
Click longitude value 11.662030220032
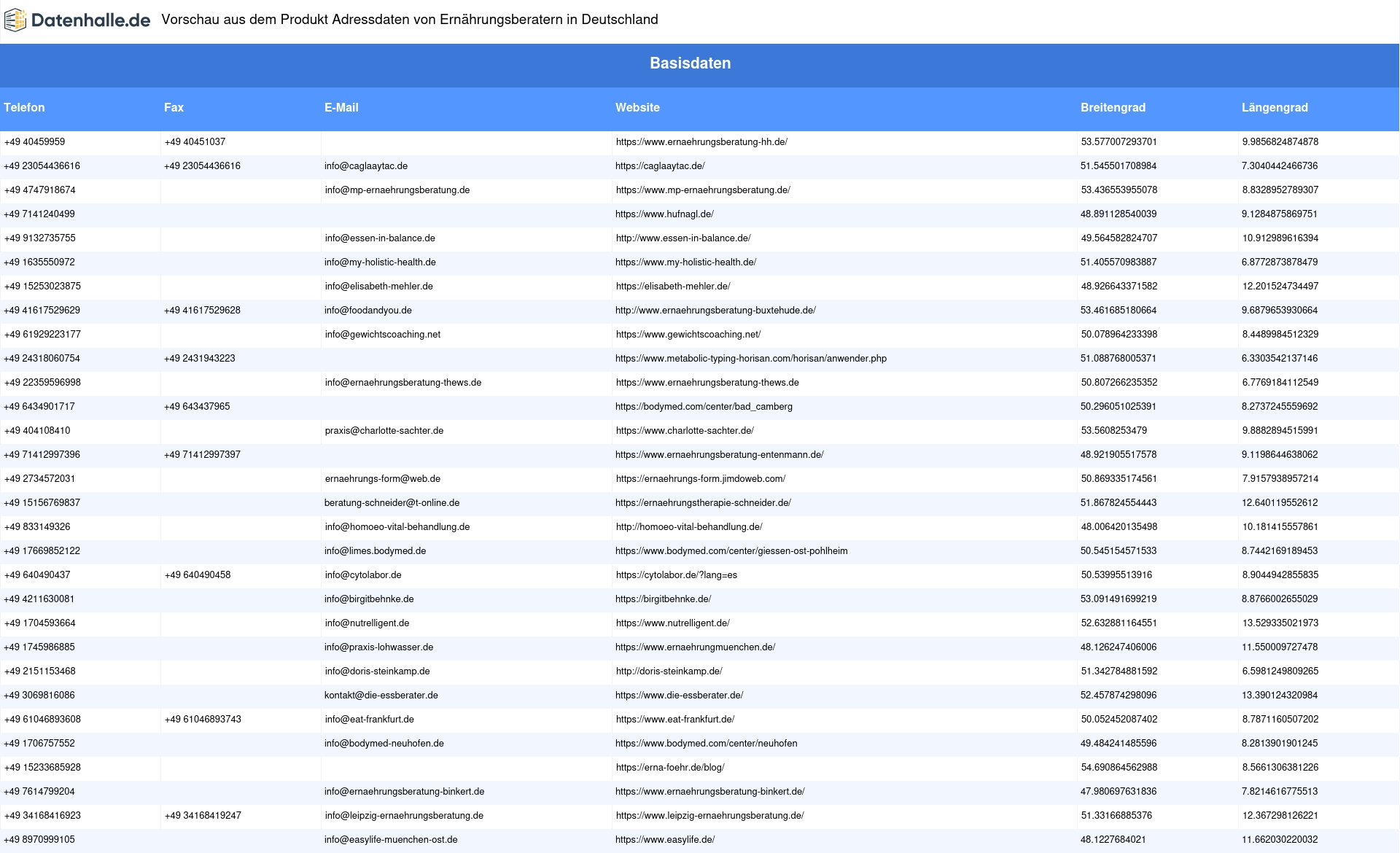(x=1280, y=840)
